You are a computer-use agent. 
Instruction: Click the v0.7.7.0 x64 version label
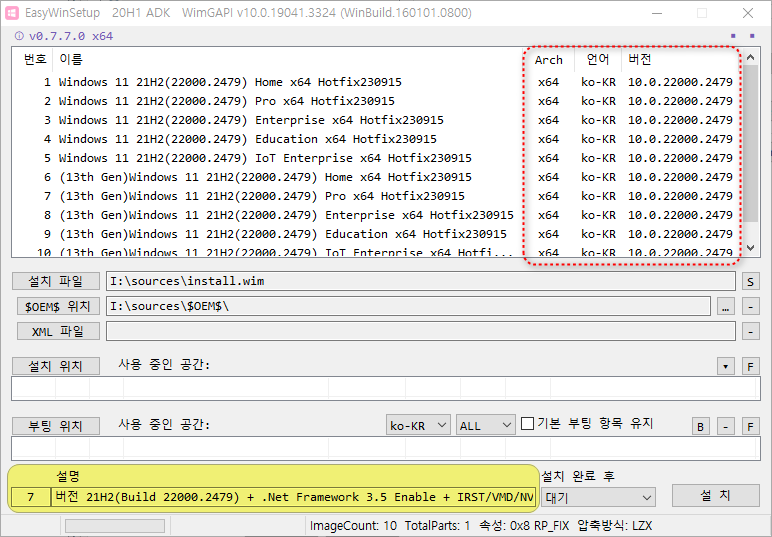click(x=71, y=36)
